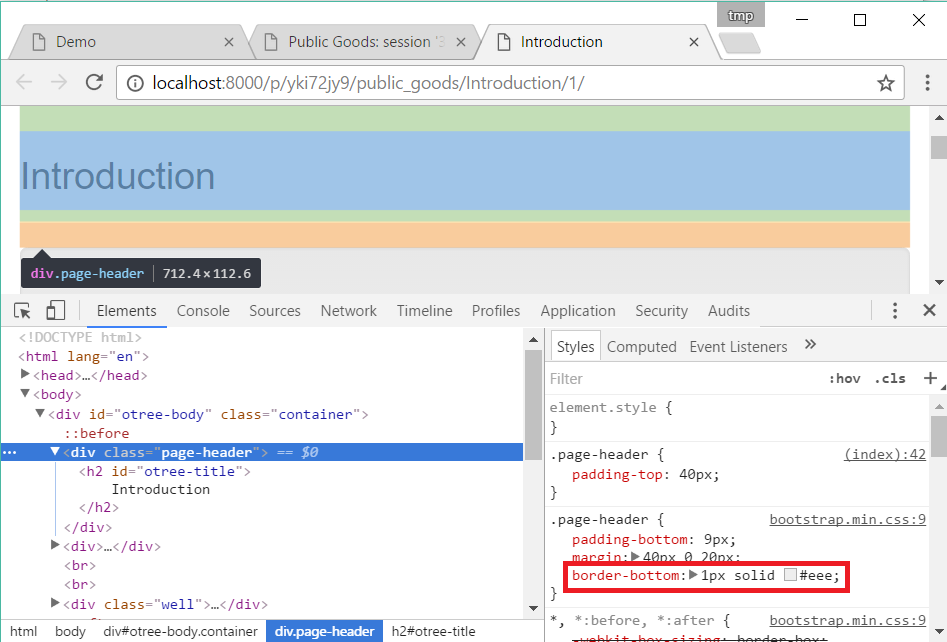Toggle the .cls element classes panel

point(890,379)
